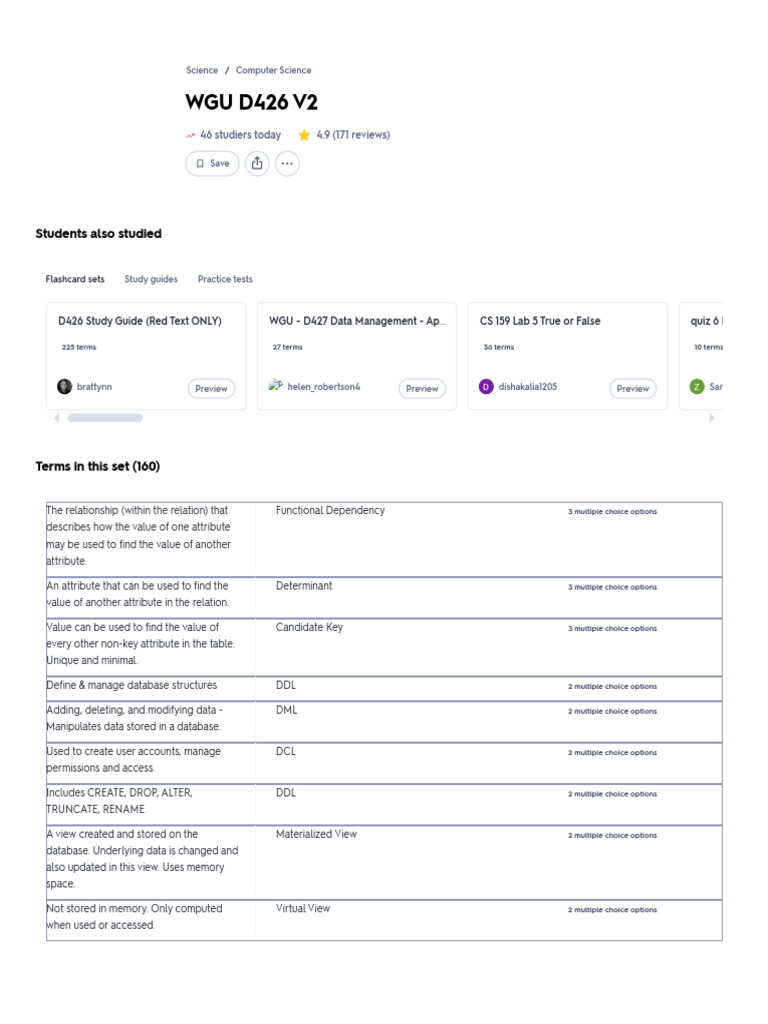Switch to the Study guides tab
Viewport: 768px width, 1024px height.
point(151,279)
